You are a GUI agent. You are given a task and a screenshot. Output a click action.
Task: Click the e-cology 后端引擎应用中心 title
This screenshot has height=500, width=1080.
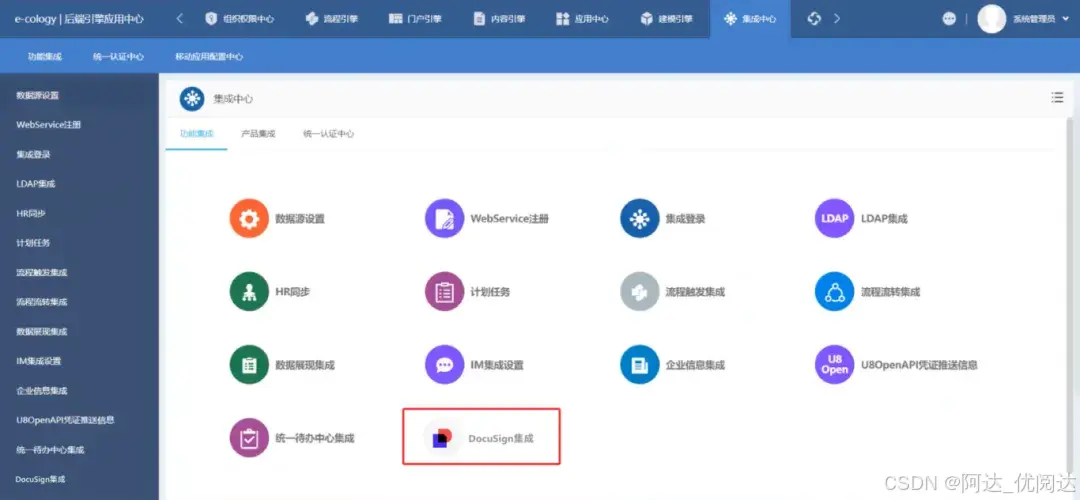coord(79,19)
